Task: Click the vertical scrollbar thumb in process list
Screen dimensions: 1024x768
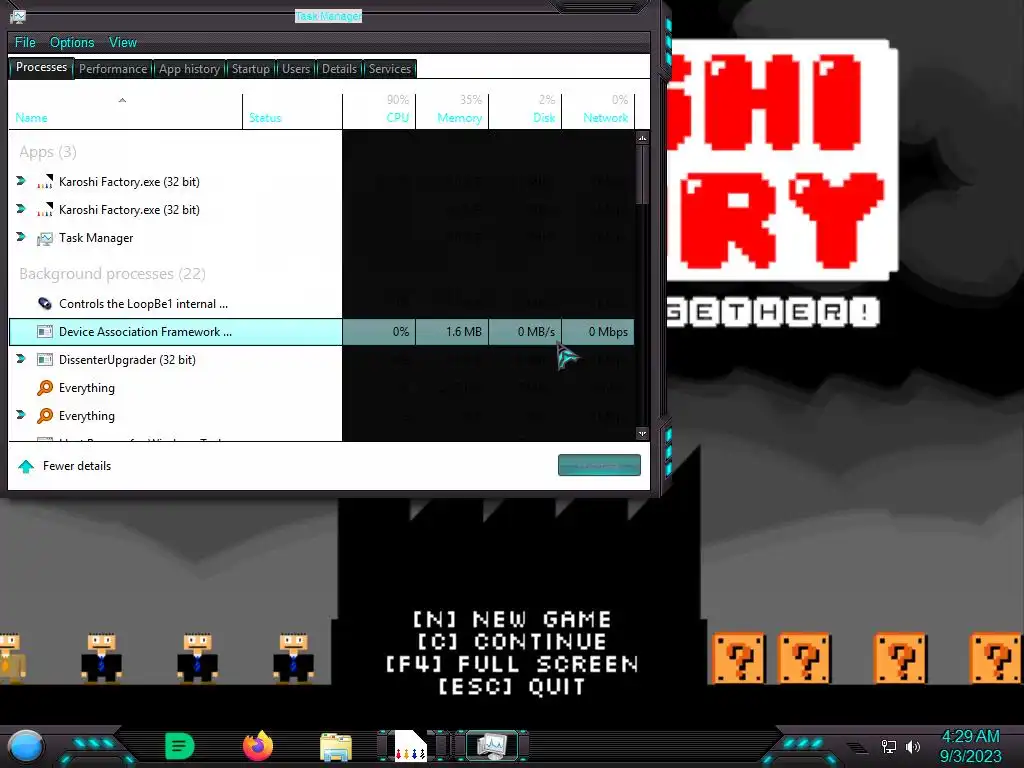Action: pos(643,174)
